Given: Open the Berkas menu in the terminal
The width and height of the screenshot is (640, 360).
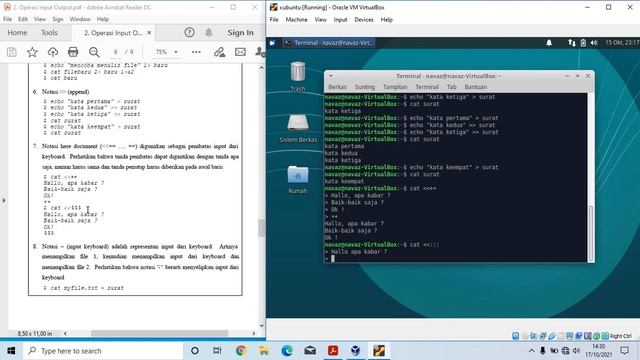Looking at the screenshot, I should (338, 87).
